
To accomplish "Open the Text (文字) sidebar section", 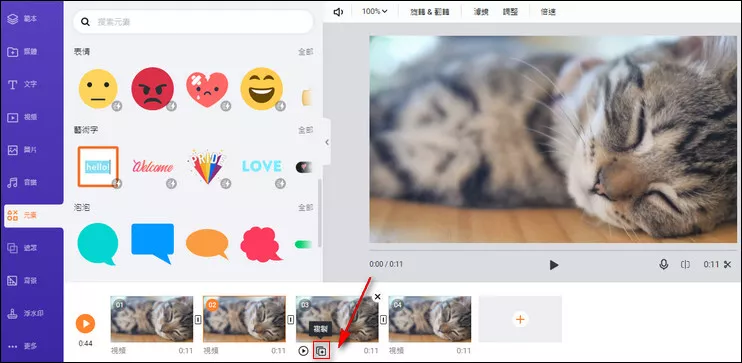I will pyautogui.click(x=22, y=85).
